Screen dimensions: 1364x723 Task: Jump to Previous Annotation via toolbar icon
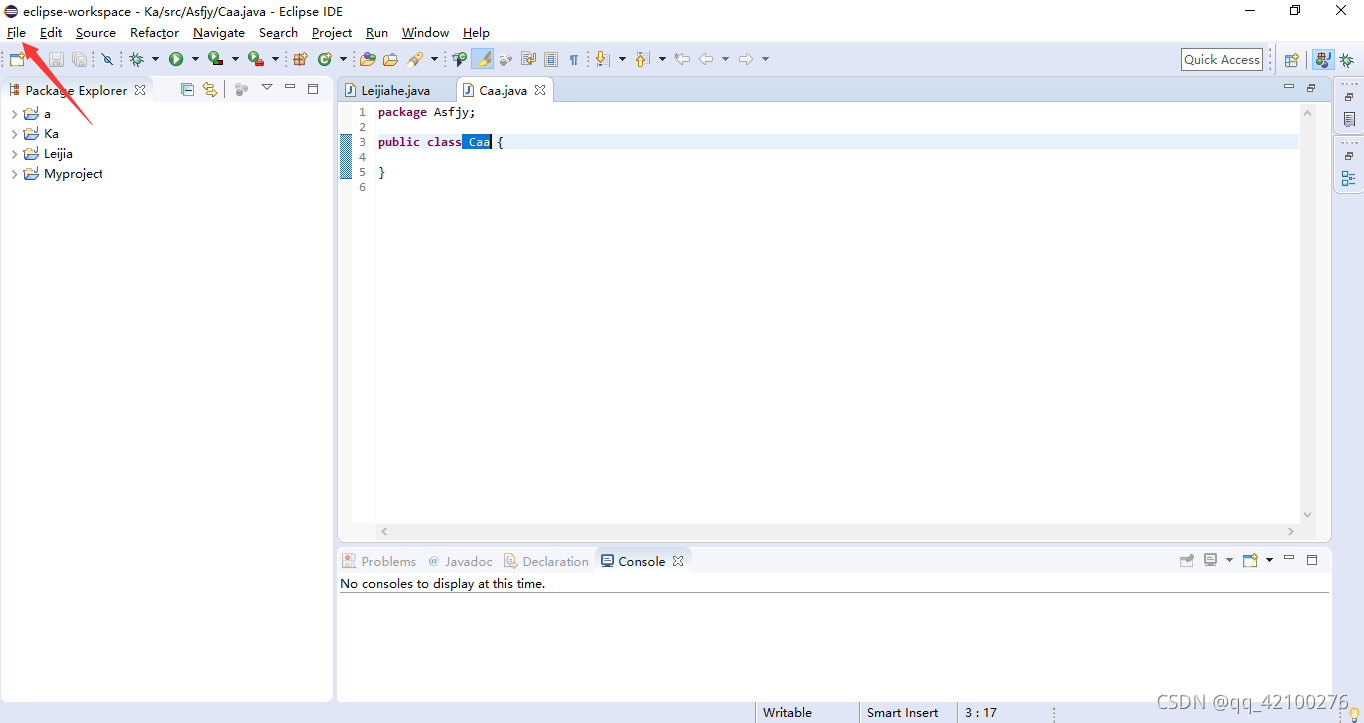[x=641, y=59]
